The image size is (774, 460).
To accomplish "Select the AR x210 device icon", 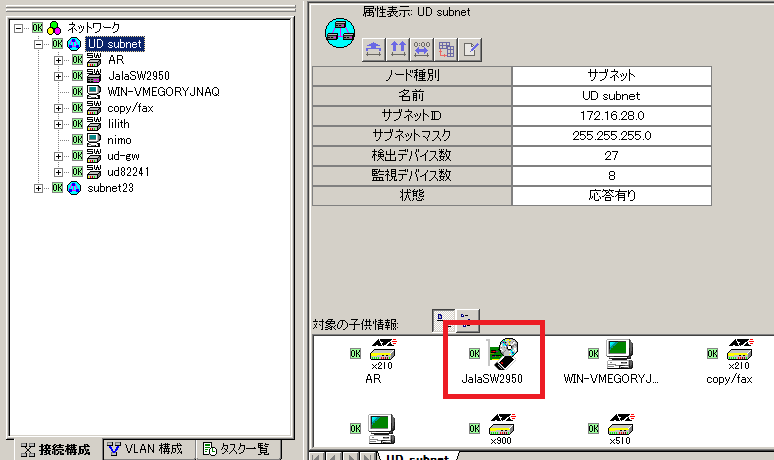I will 383,354.
